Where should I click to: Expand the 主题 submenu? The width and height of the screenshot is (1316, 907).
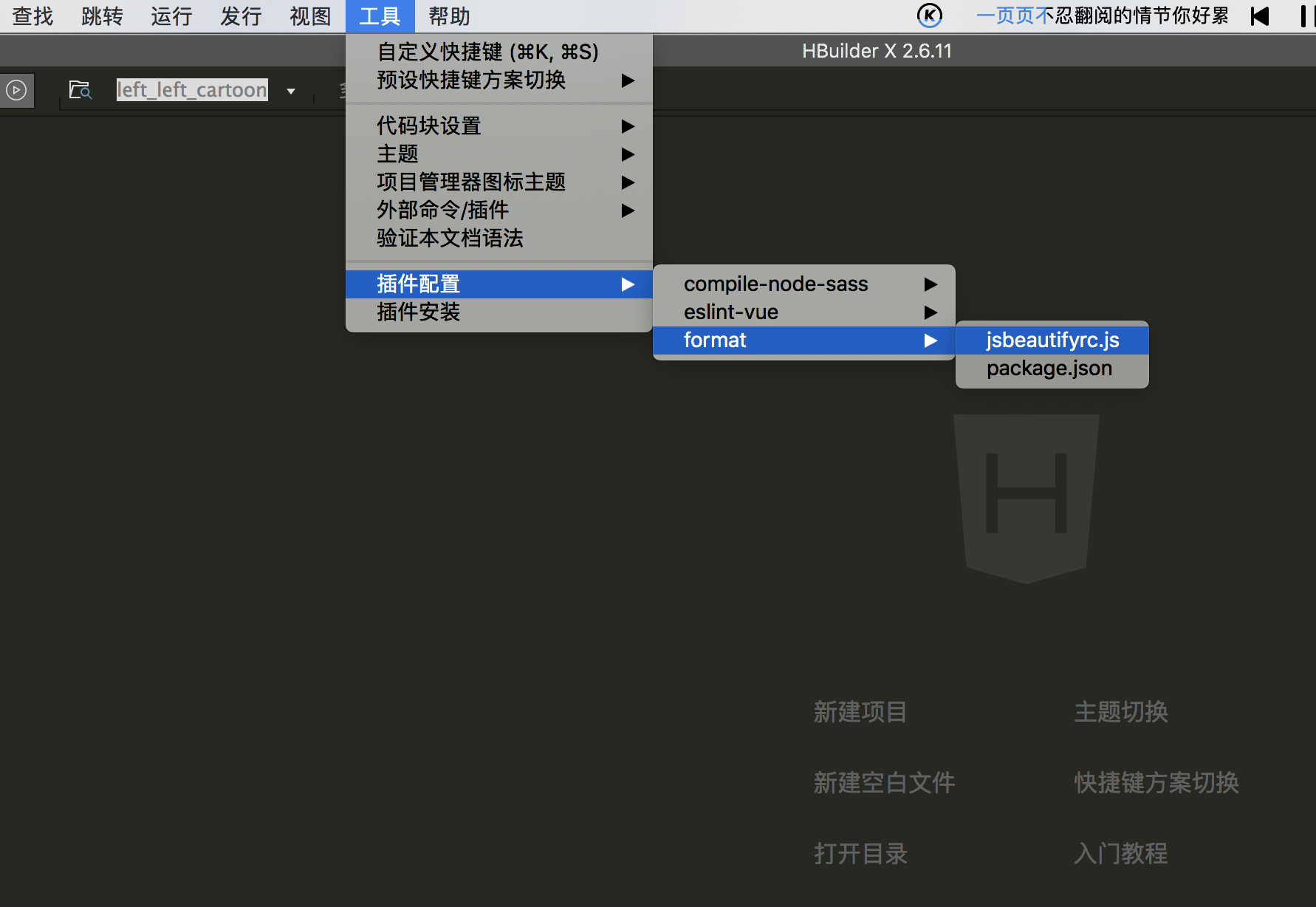pos(499,154)
